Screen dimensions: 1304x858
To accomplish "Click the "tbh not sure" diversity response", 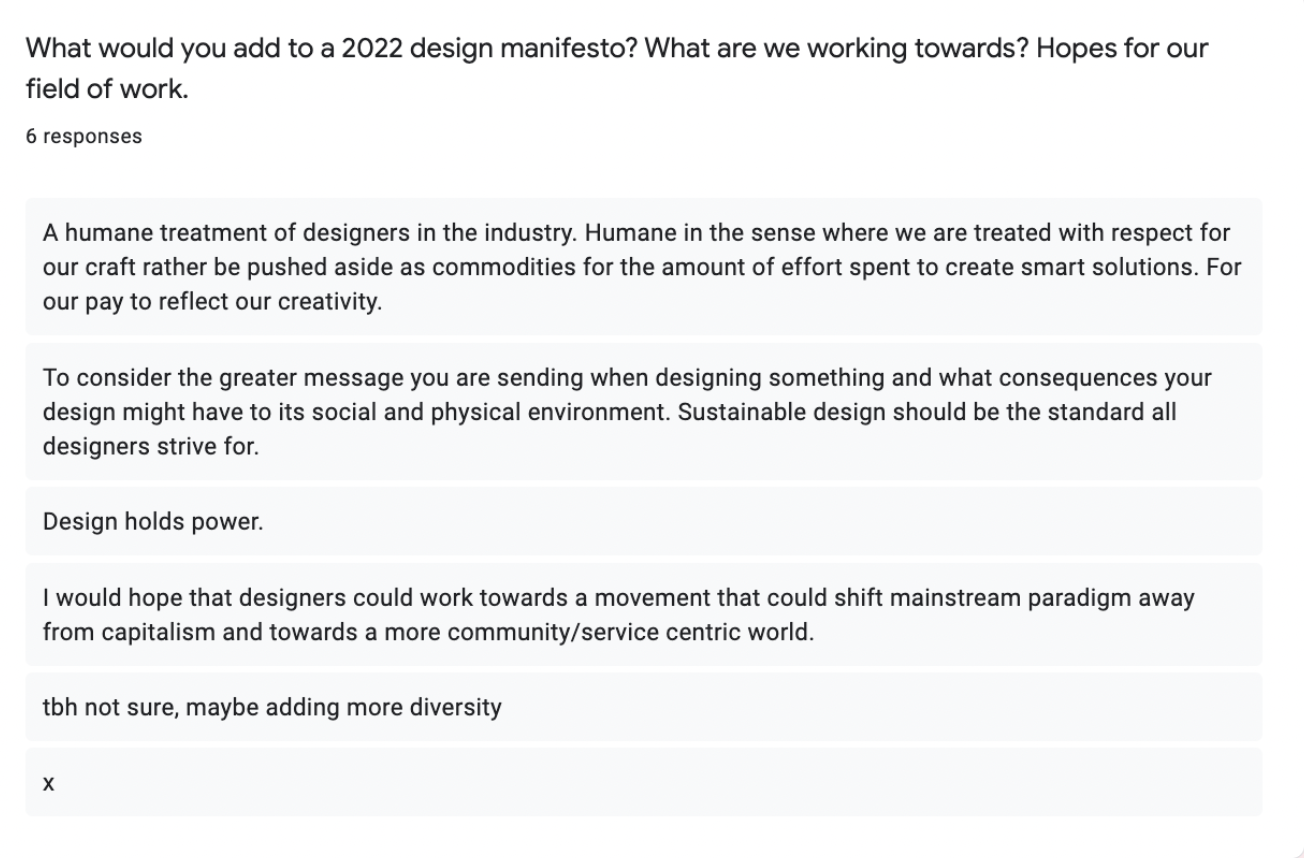I will click(272, 708).
